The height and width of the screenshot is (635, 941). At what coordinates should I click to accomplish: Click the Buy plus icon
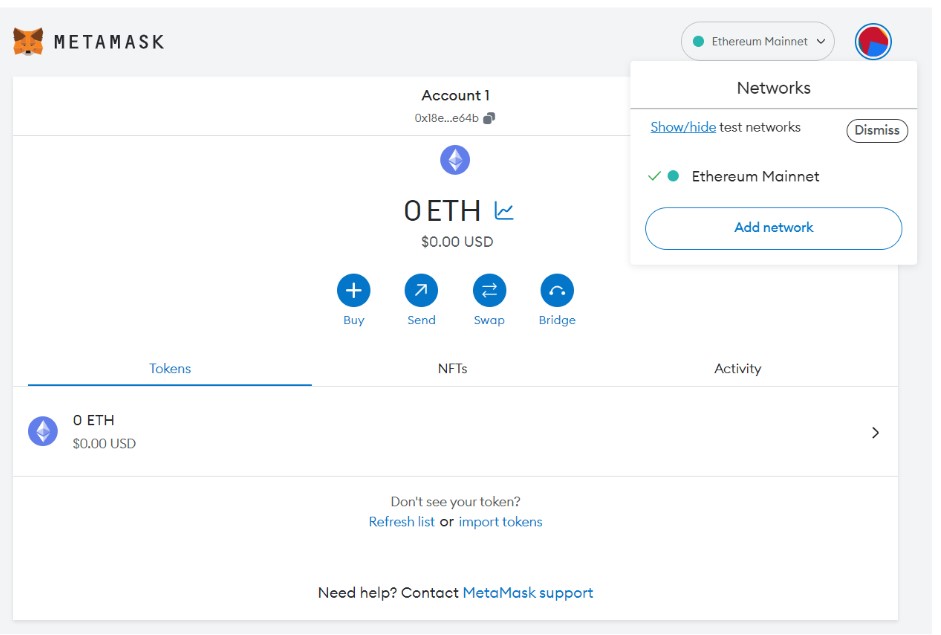(353, 290)
